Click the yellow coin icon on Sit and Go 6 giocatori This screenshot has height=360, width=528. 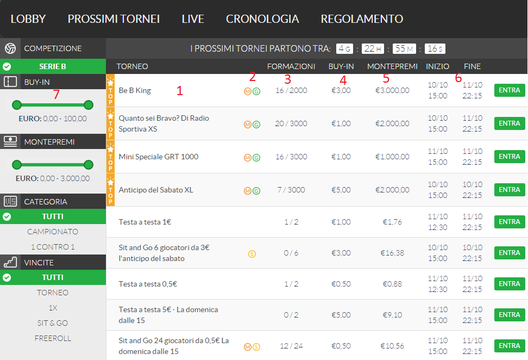tap(252, 254)
